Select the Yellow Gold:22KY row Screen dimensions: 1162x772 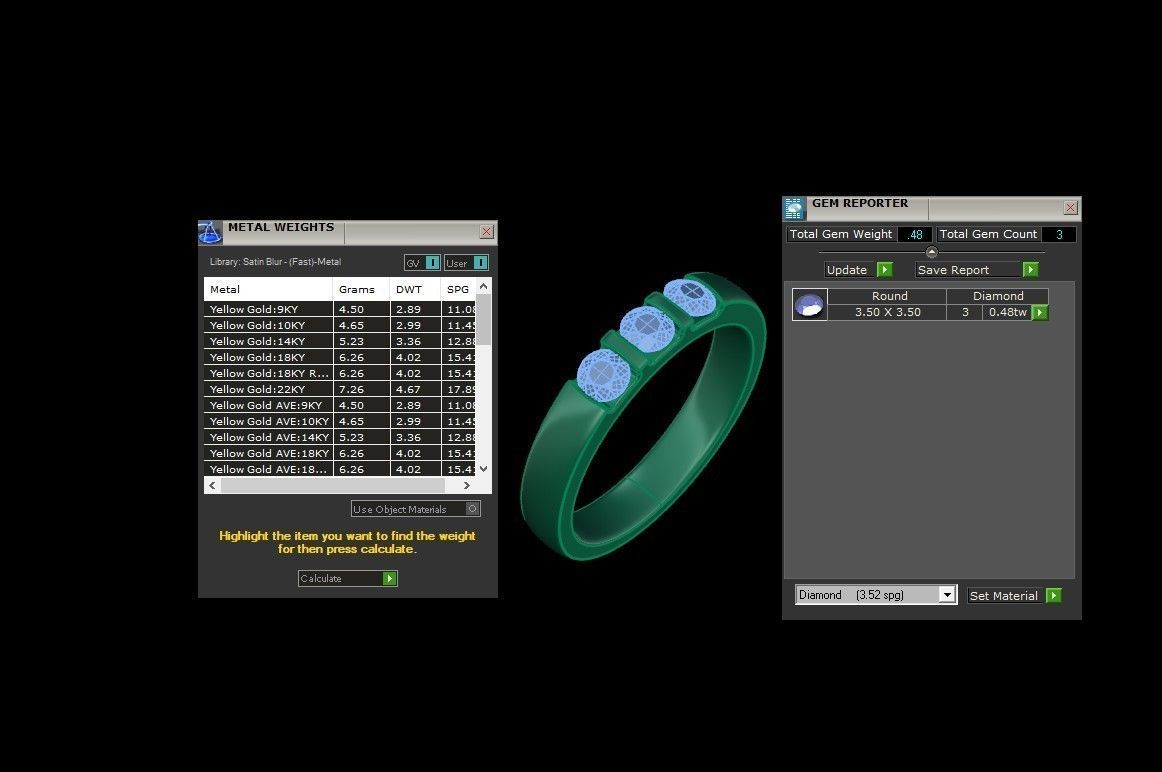[340, 390]
